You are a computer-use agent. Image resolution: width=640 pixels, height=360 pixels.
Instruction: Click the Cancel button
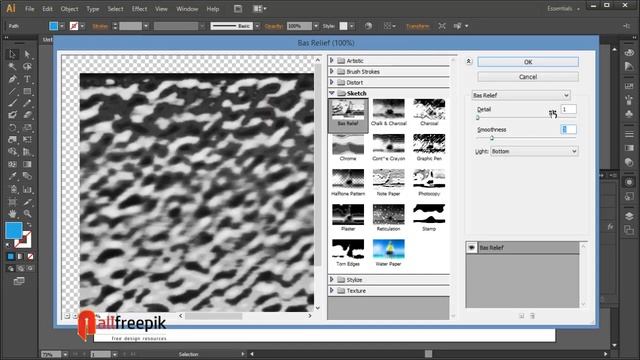(528, 77)
